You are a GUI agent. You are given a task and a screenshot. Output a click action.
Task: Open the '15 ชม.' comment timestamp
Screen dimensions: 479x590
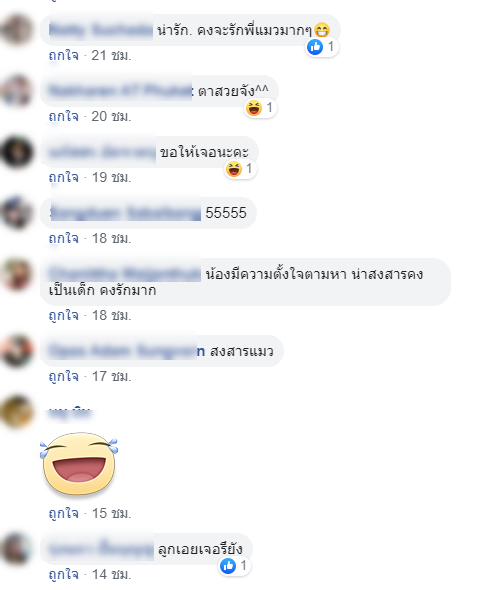pyautogui.click(x=112, y=513)
